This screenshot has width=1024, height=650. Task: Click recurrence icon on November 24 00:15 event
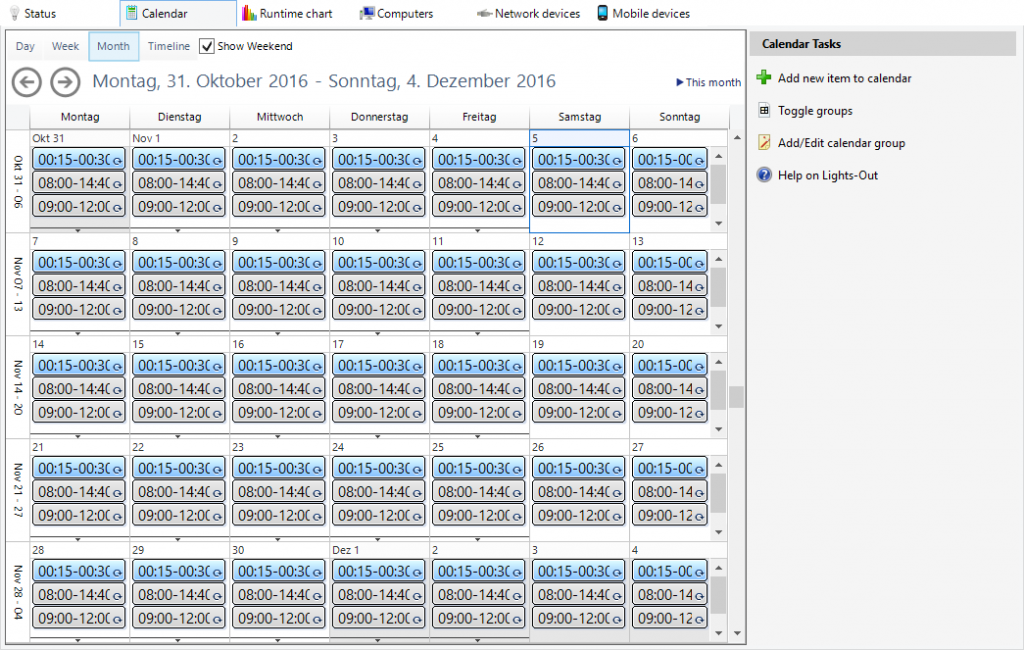coord(417,470)
